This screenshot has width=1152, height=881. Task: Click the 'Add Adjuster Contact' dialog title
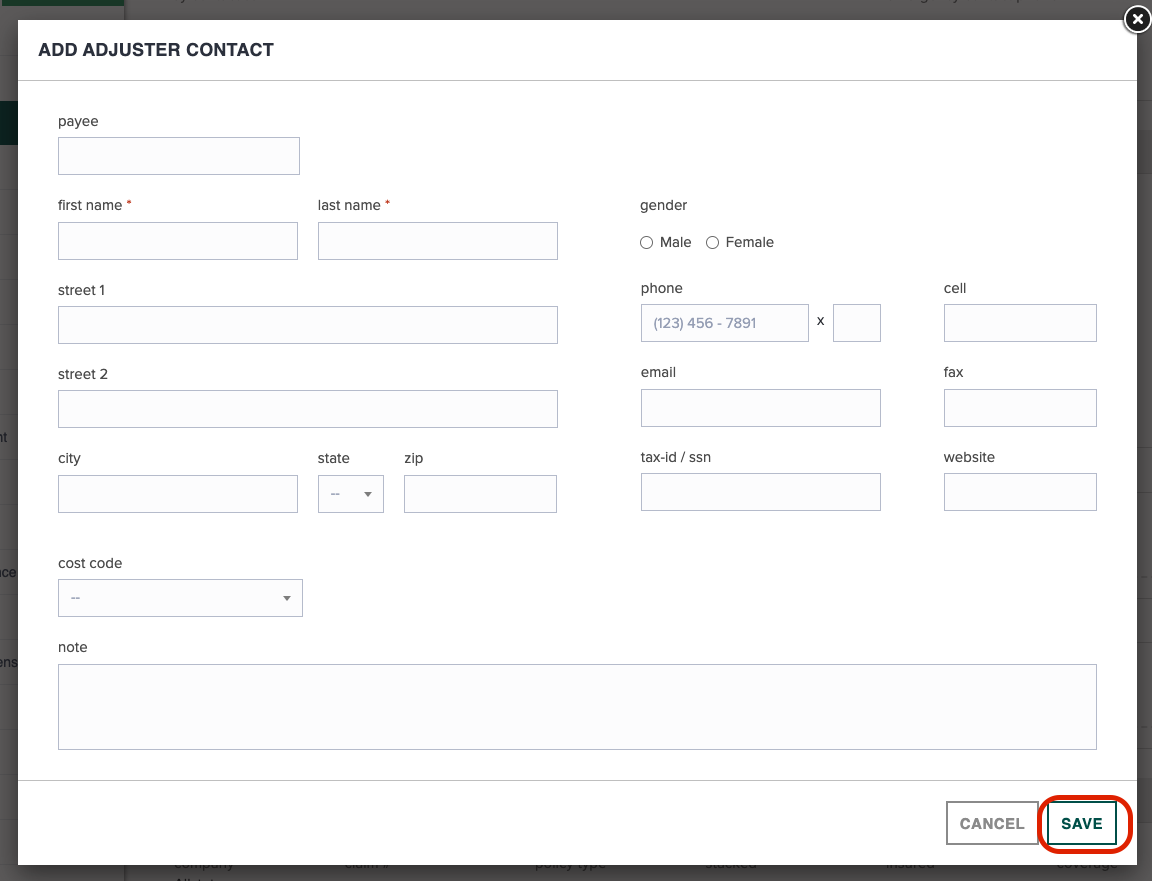point(156,50)
